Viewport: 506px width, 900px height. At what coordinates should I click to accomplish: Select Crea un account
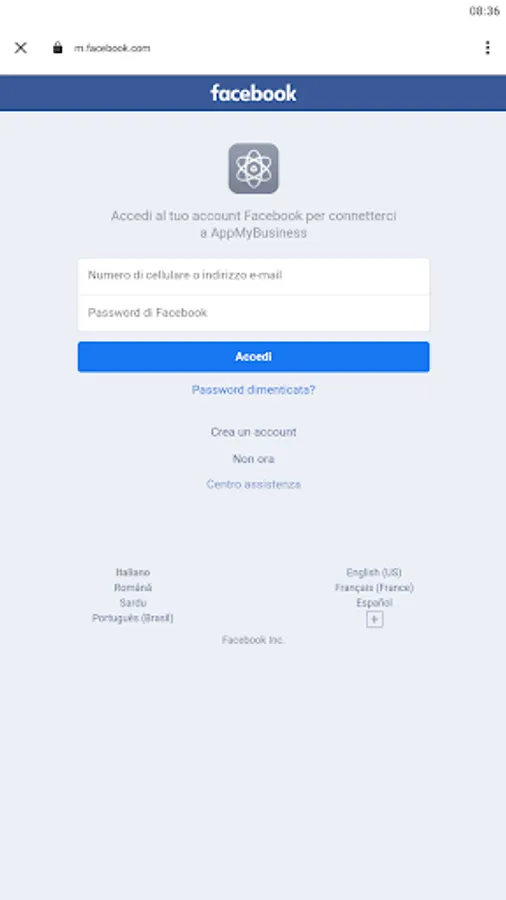coord(254,432)
